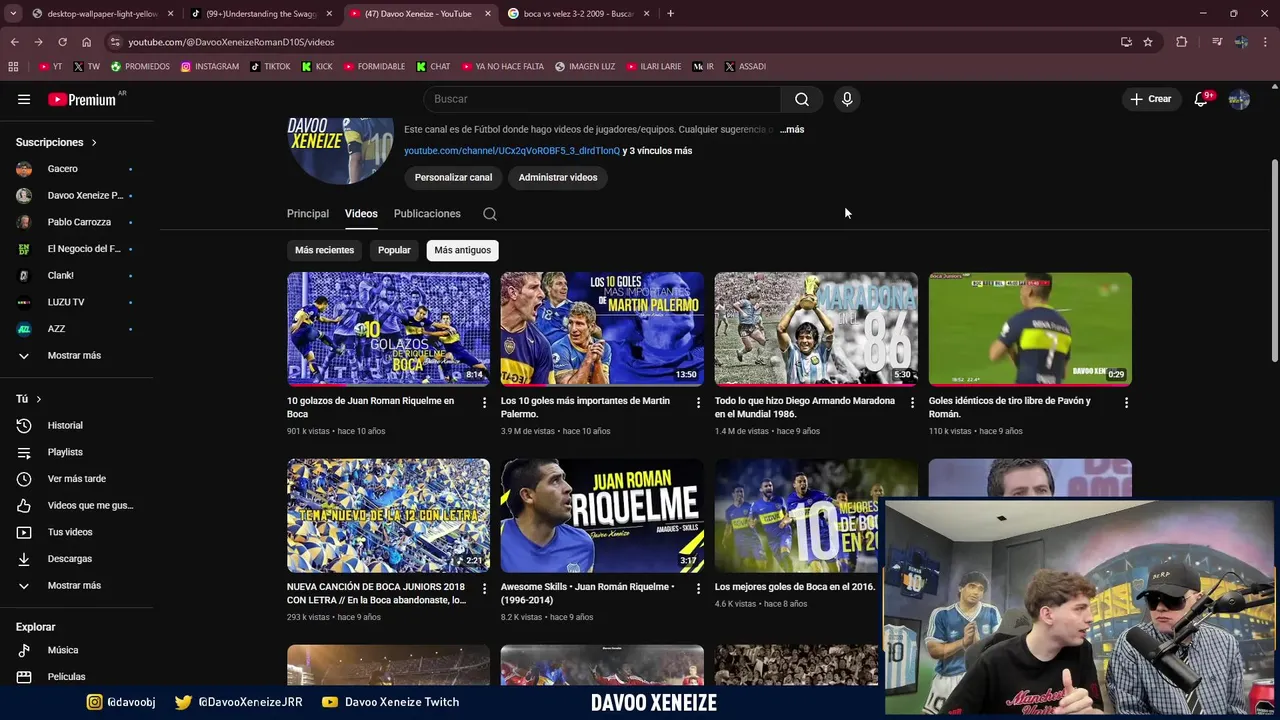The width and height of the screenshot is (1280, 720).
Task: Click the browser home button
Action: click(86, 42)
